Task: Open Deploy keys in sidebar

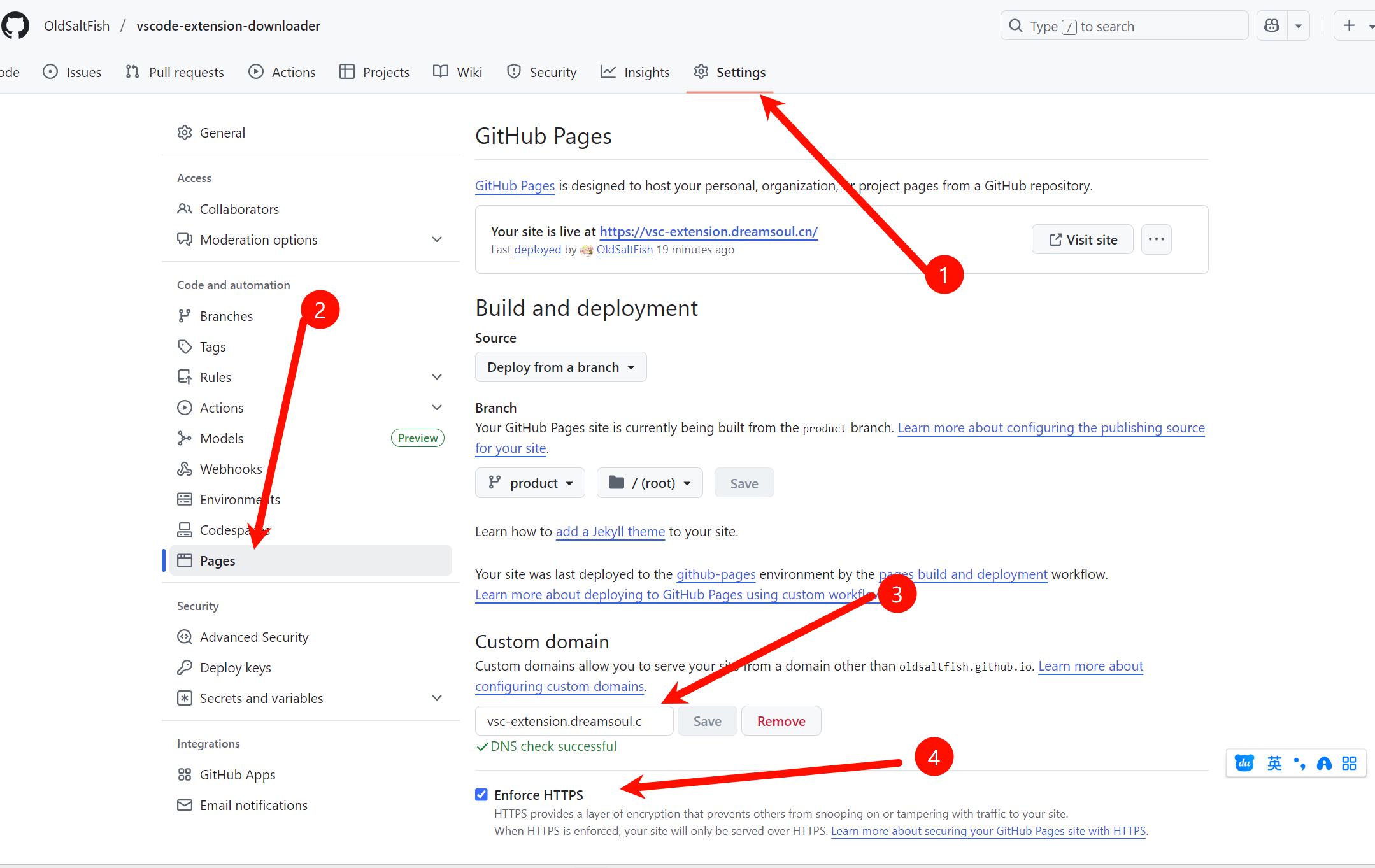Action: click(x=235, y=667)
